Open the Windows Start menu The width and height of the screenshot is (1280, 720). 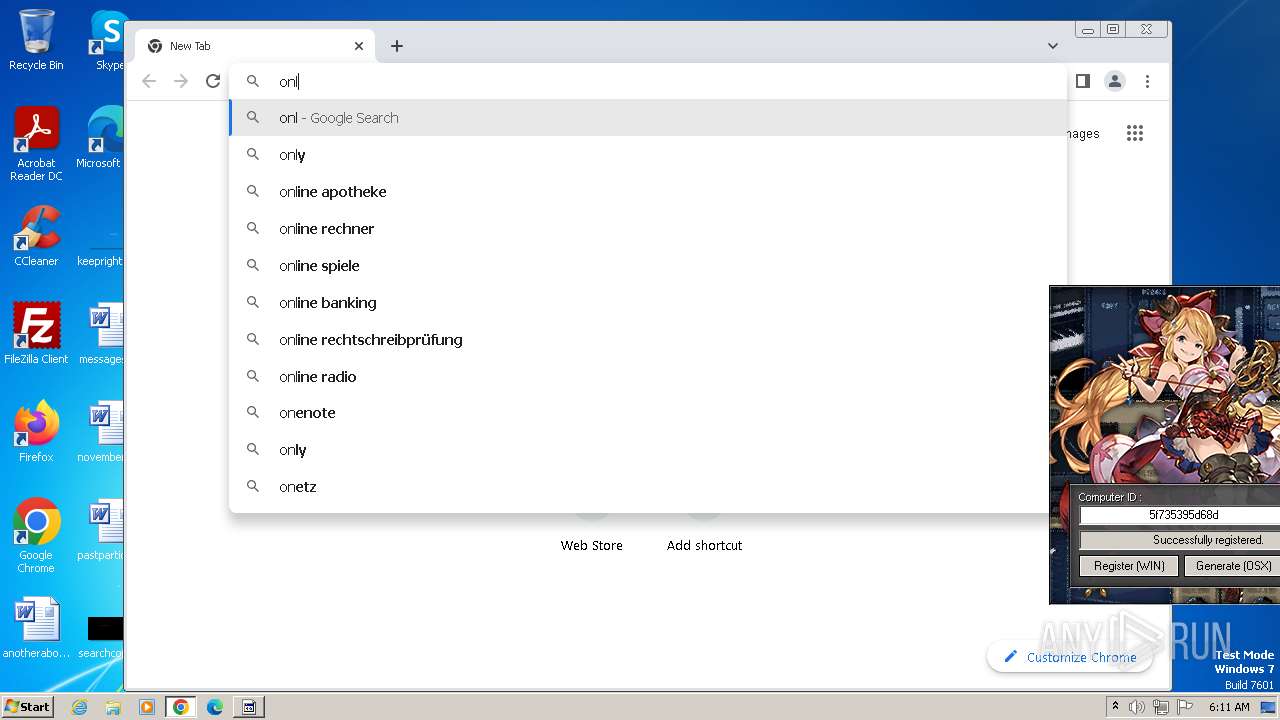28,706
